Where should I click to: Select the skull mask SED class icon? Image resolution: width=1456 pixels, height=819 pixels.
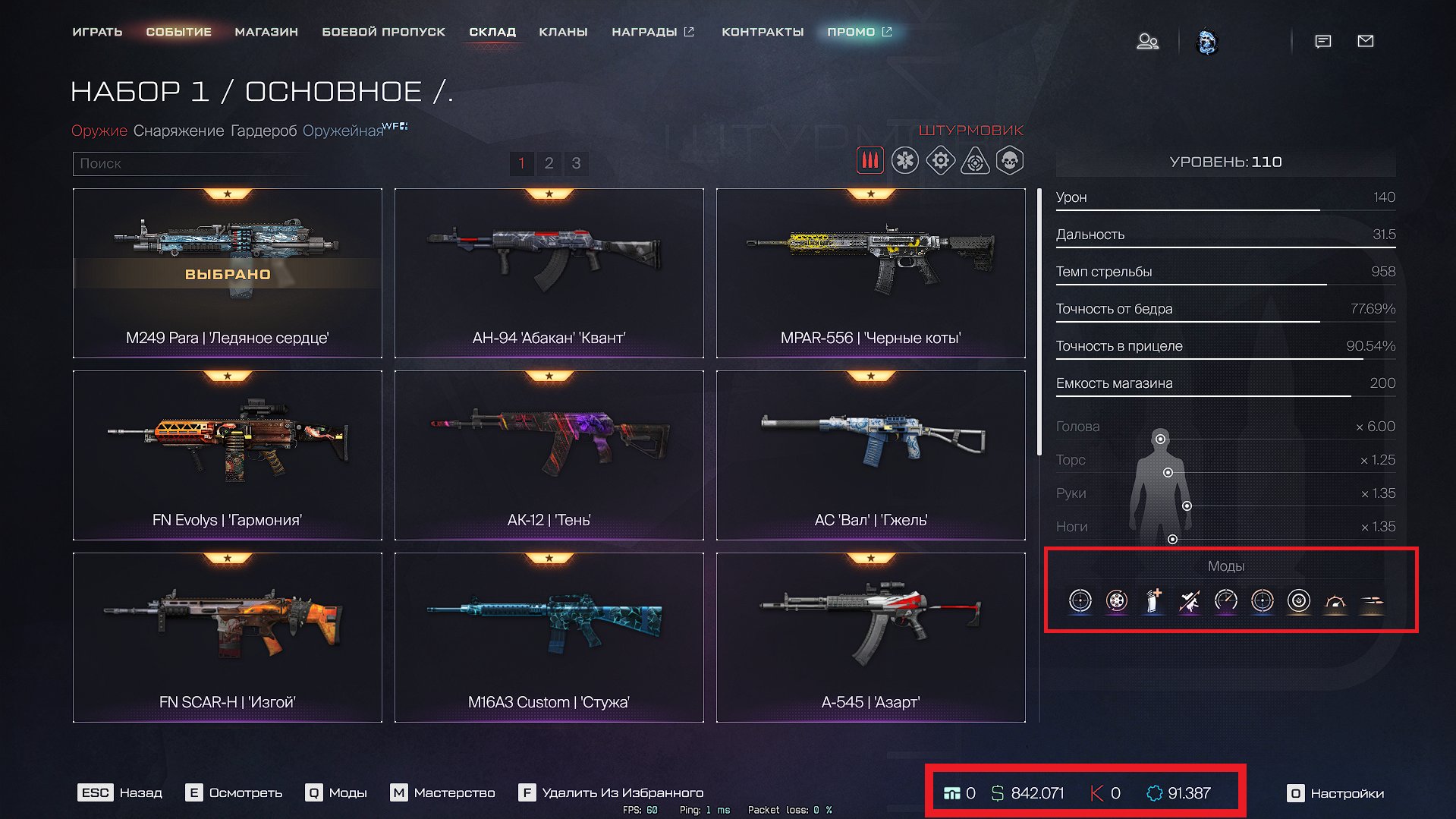pyautogui.click(x=1010, y=161)
